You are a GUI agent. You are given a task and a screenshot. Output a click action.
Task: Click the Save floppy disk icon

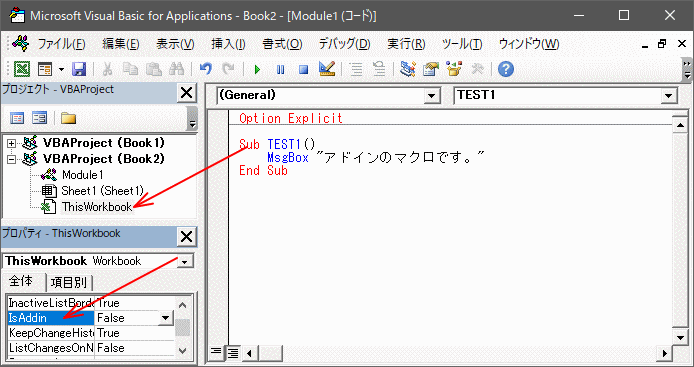79,69
